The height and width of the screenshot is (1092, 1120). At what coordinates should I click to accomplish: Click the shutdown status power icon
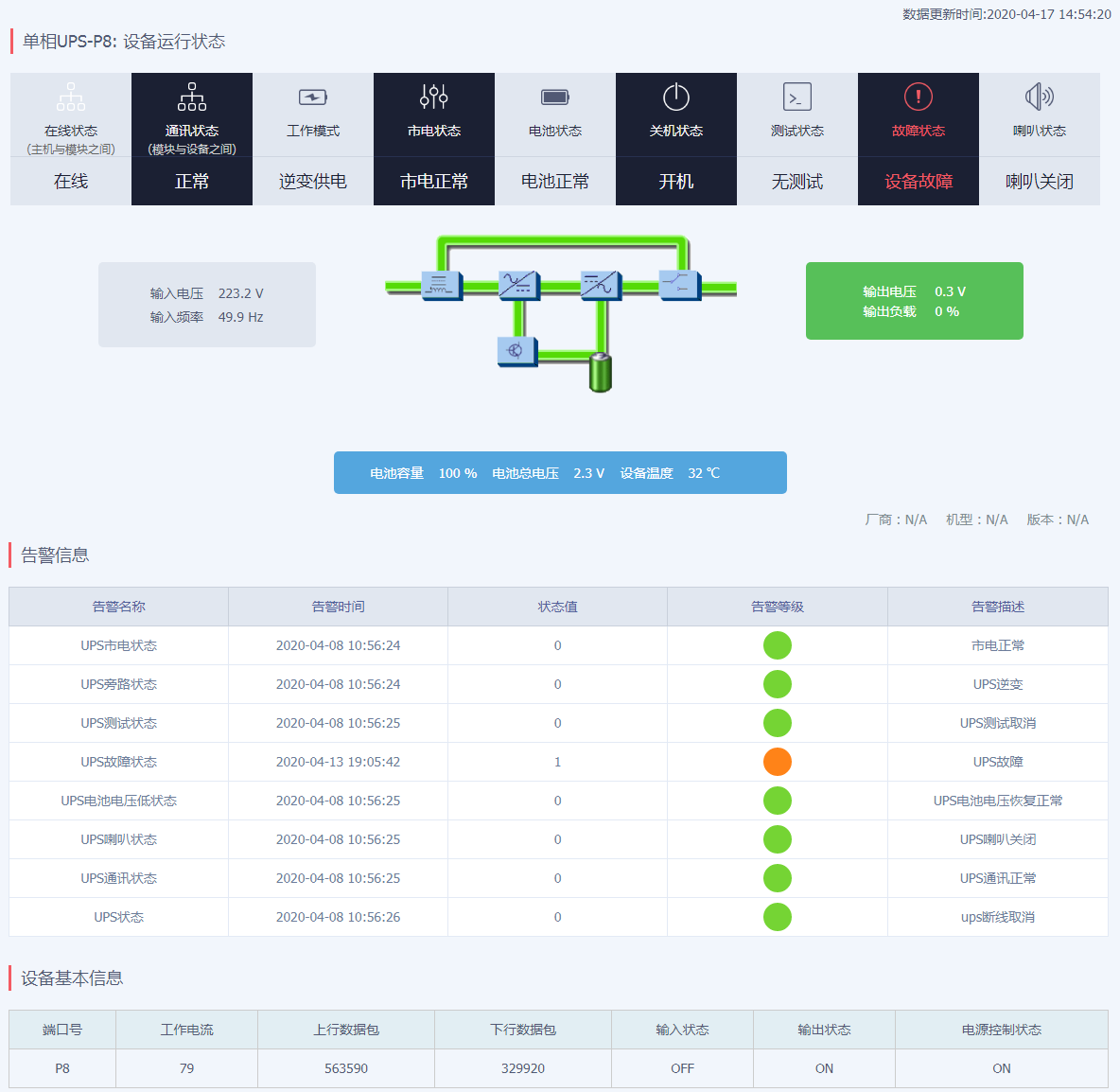(x=676, y=97)
